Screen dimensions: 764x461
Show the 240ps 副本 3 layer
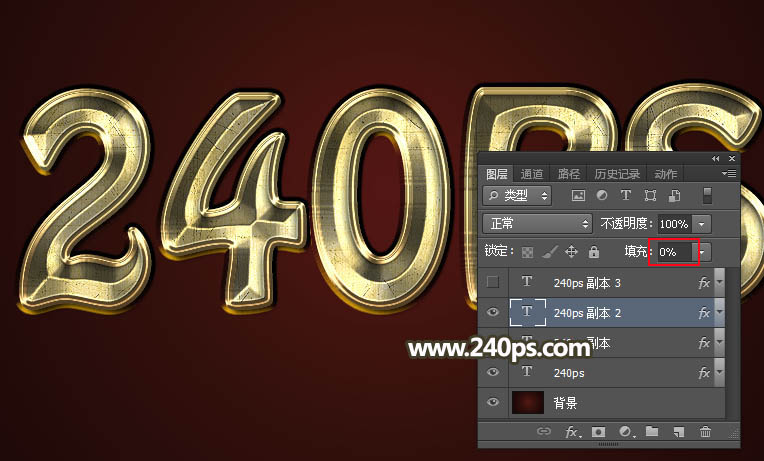(x=493, y=282)
